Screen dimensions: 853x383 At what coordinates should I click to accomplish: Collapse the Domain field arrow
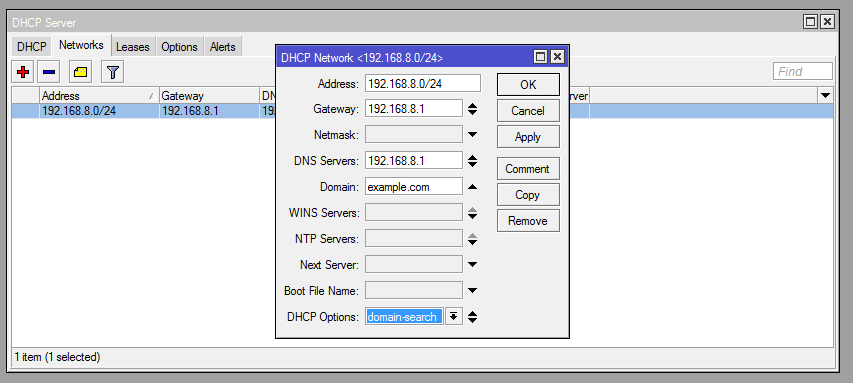[472, 187]
